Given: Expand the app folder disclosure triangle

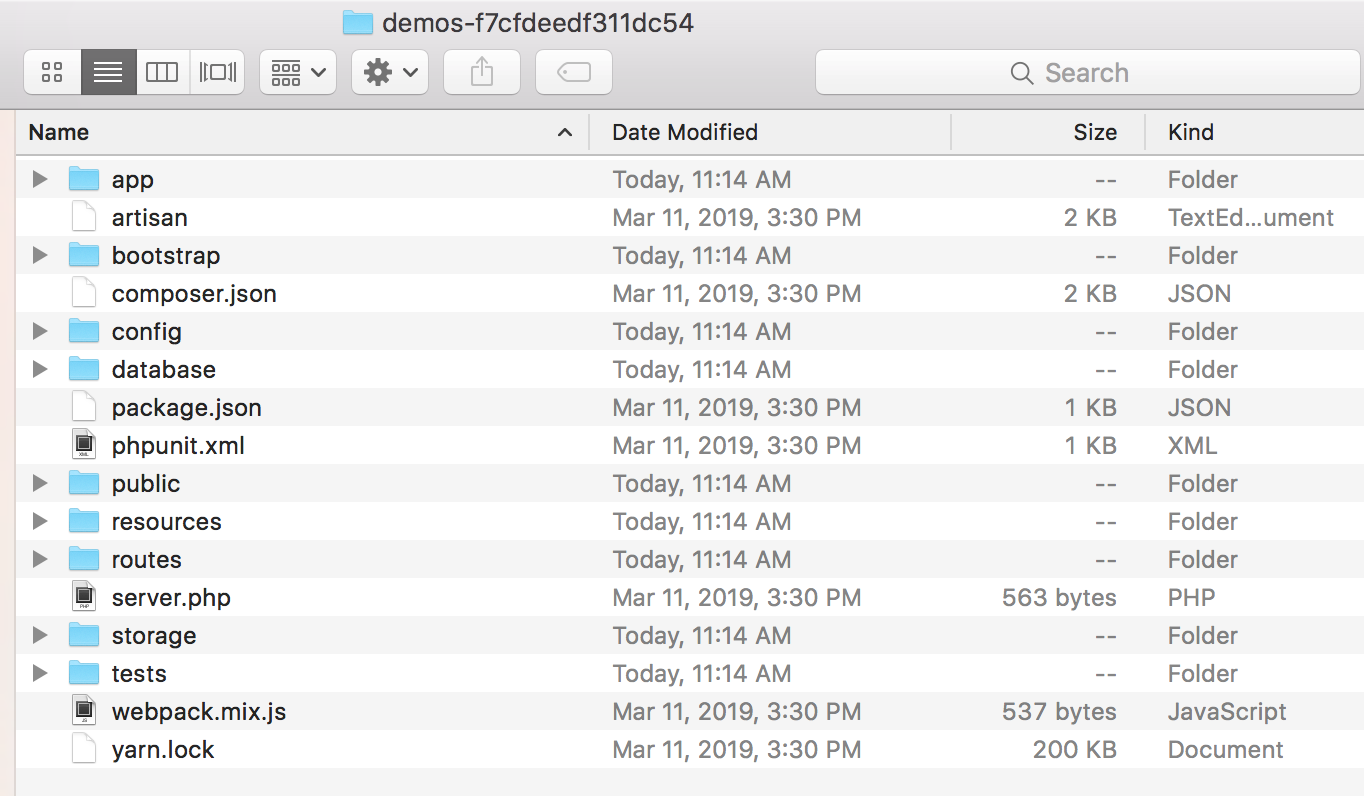Looking at the screenshot, I should 40,180.
